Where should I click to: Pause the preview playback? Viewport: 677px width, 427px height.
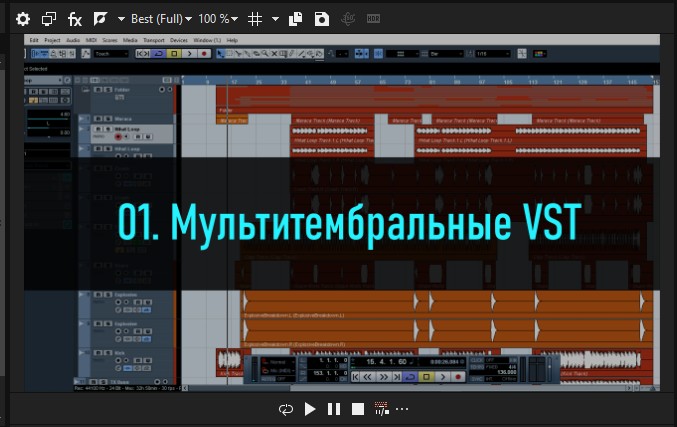[x=334, y=409]
